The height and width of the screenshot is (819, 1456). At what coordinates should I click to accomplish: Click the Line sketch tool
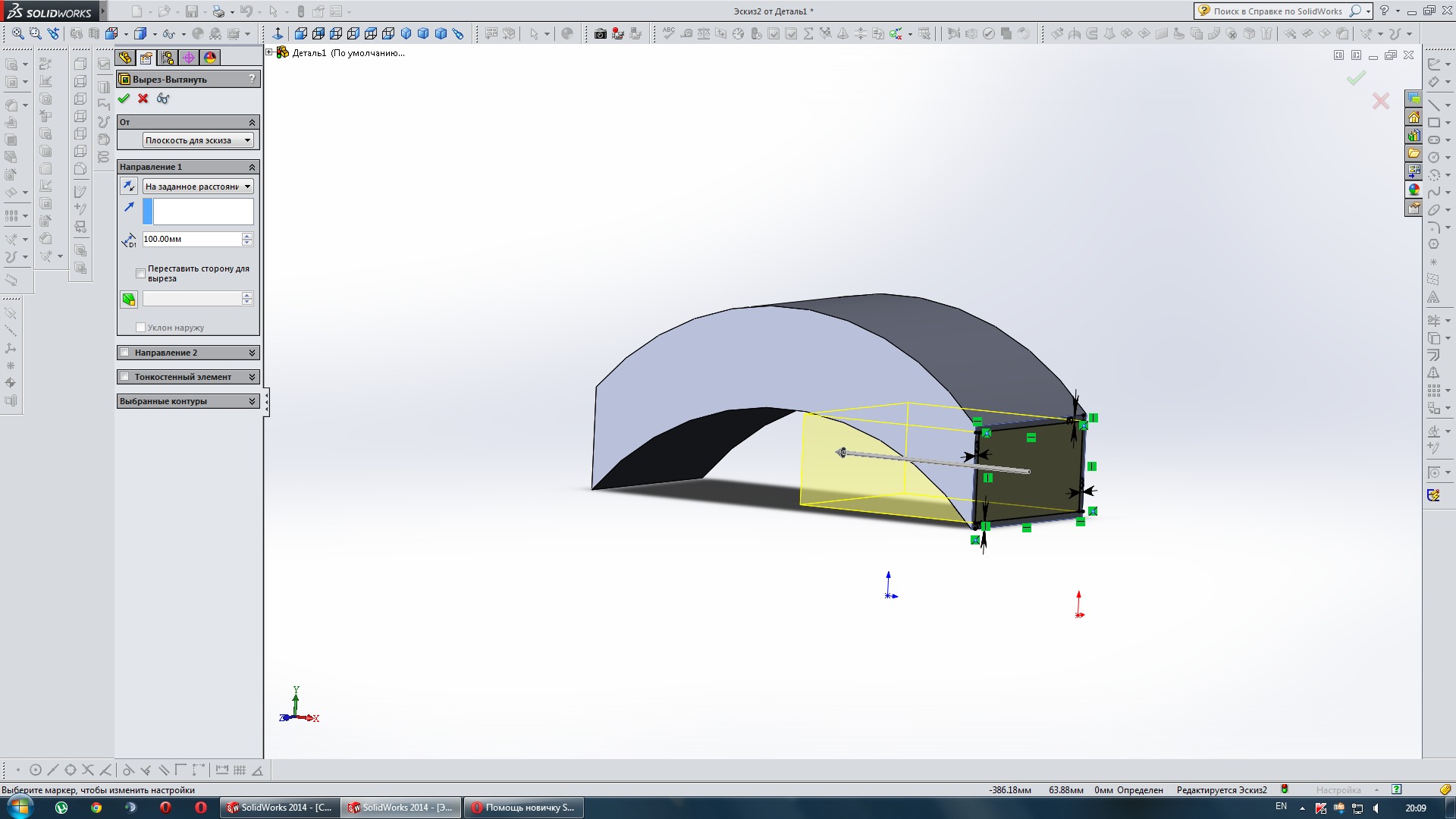coord(1433,105)
